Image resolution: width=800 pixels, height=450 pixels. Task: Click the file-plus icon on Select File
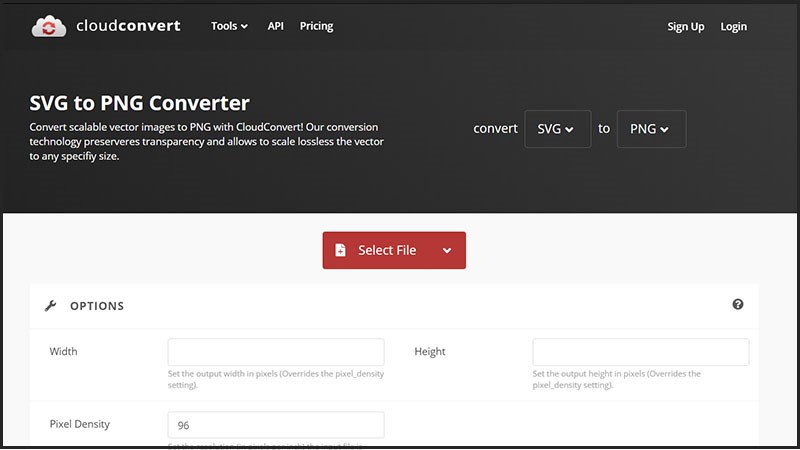(340, 250)
